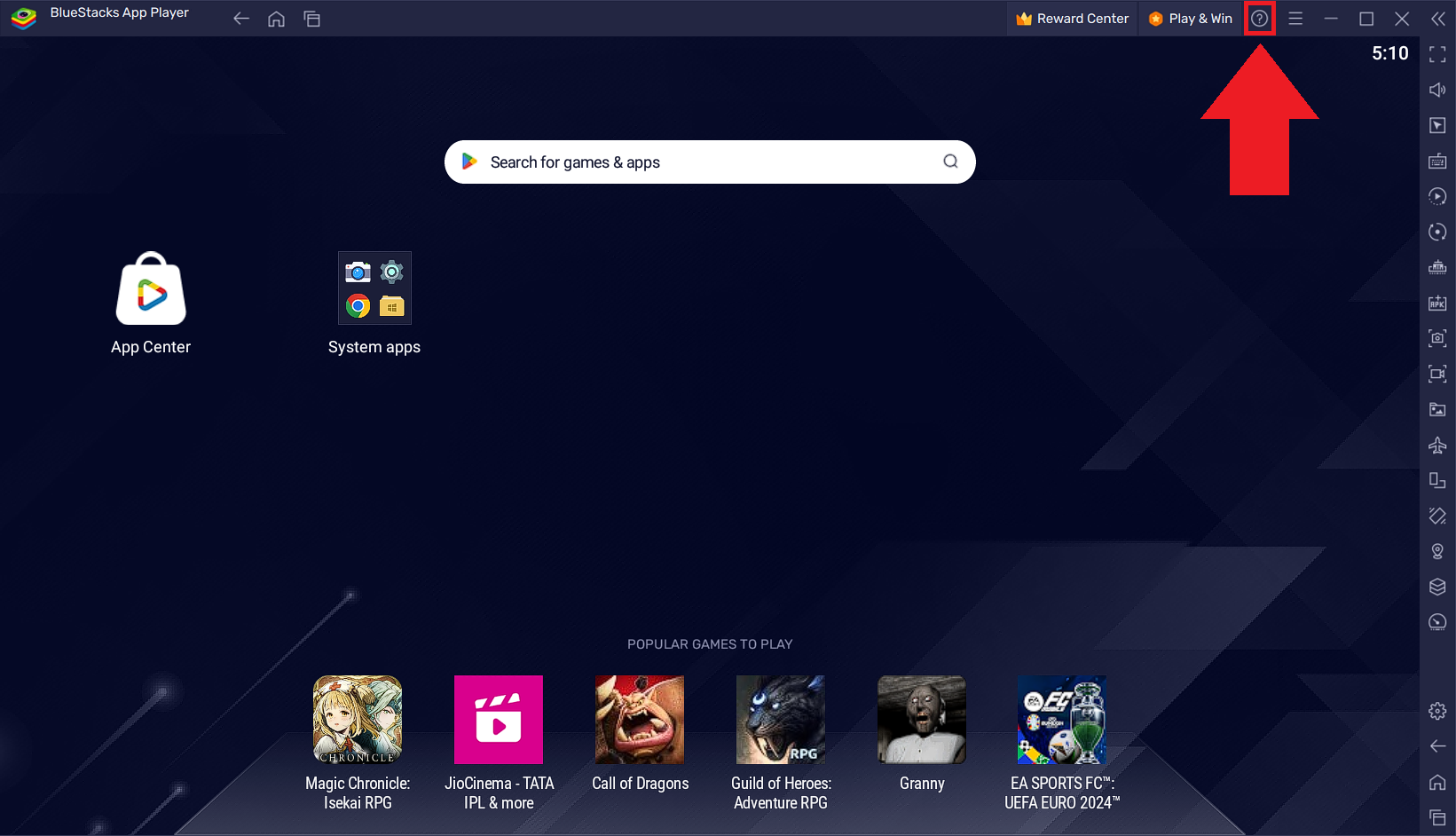Image resolution: width=1456 pixels, height=836 pixels.
Task: Click the search for games field
Action: coord(709,162)
